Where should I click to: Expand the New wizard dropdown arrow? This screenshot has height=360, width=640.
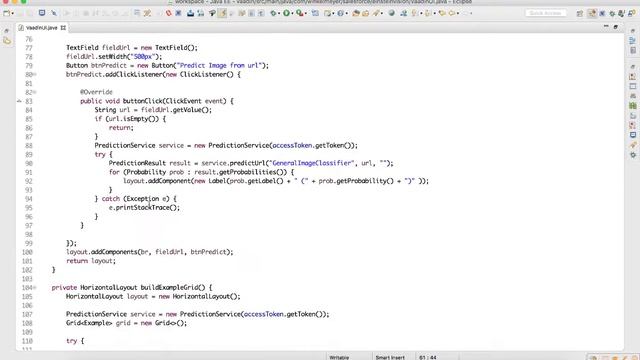(13, 13)
